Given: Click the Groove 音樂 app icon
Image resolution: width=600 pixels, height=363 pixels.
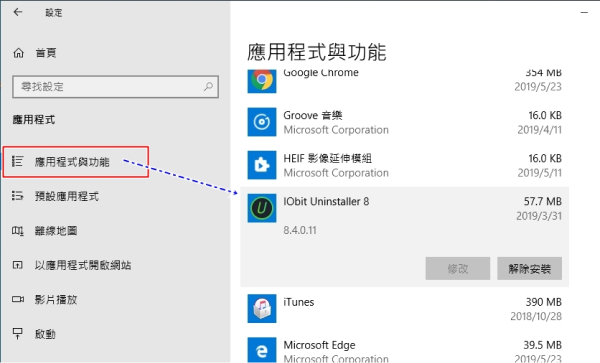Looking at the screenshot, I should [x=262, y=122].
